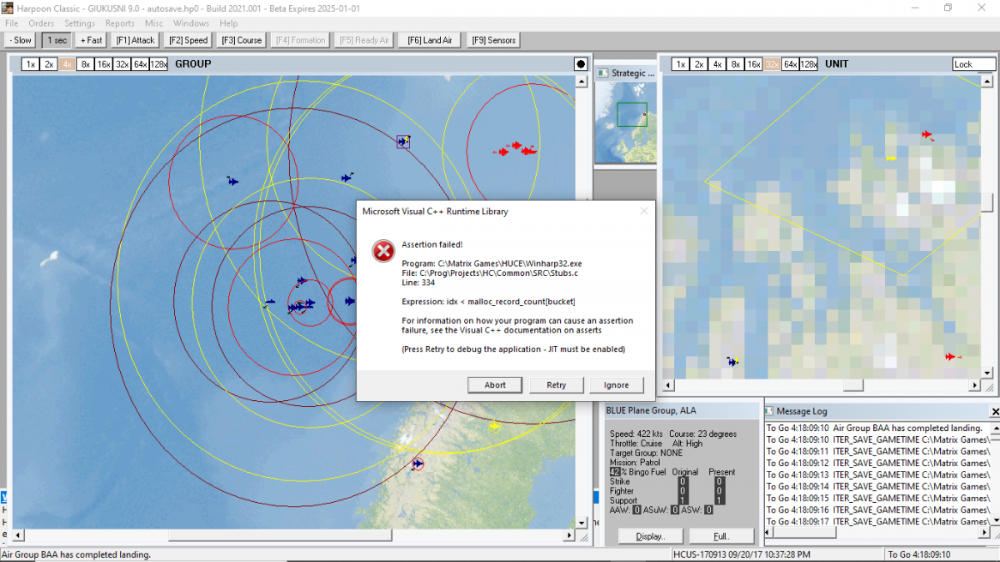The height and width of the screenshot is (562, 1000).
Task: Set Unit map zoom to 64x
Action: tap(791, 64)
